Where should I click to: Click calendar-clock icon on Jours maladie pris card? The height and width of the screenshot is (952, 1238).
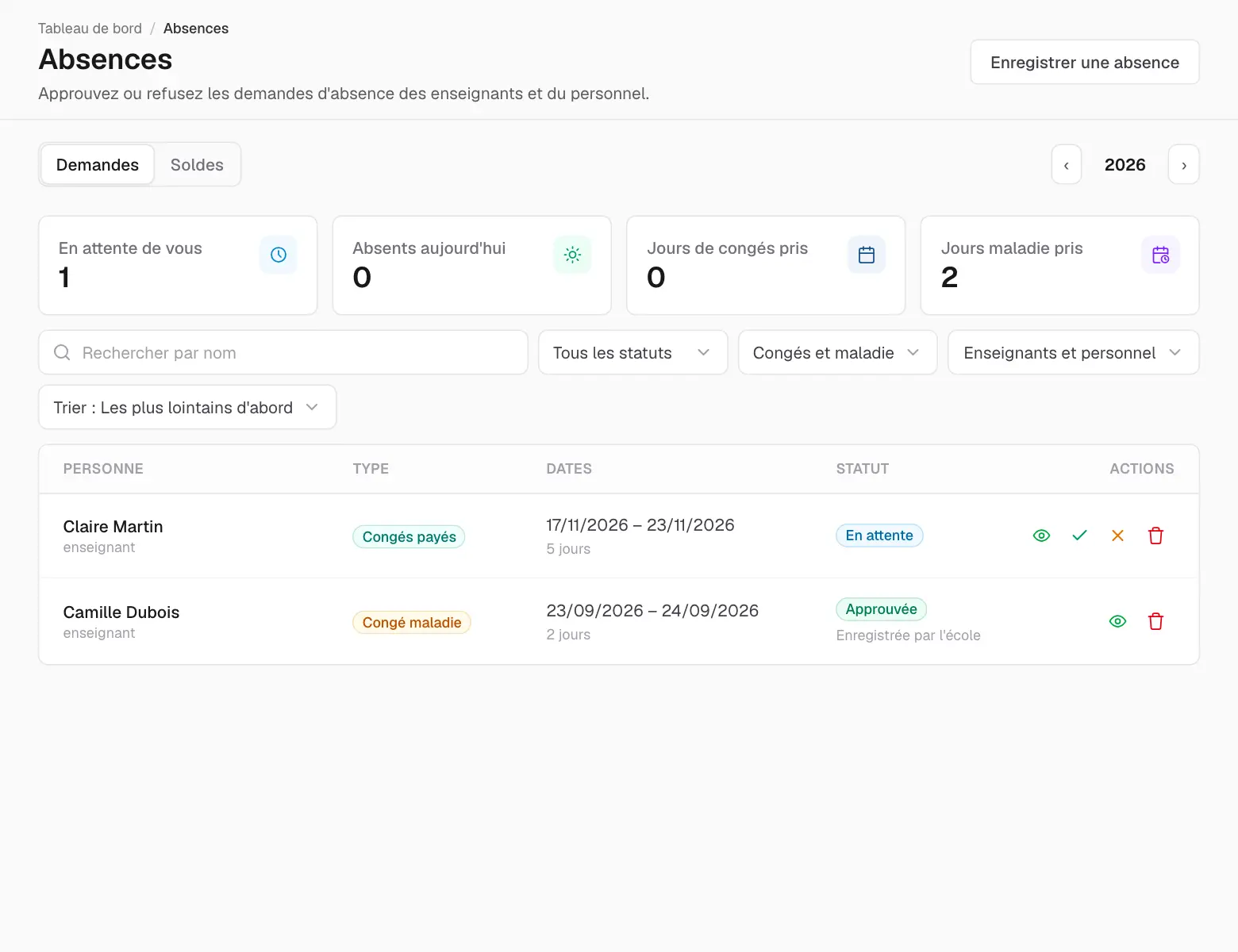coord(1160,255)
